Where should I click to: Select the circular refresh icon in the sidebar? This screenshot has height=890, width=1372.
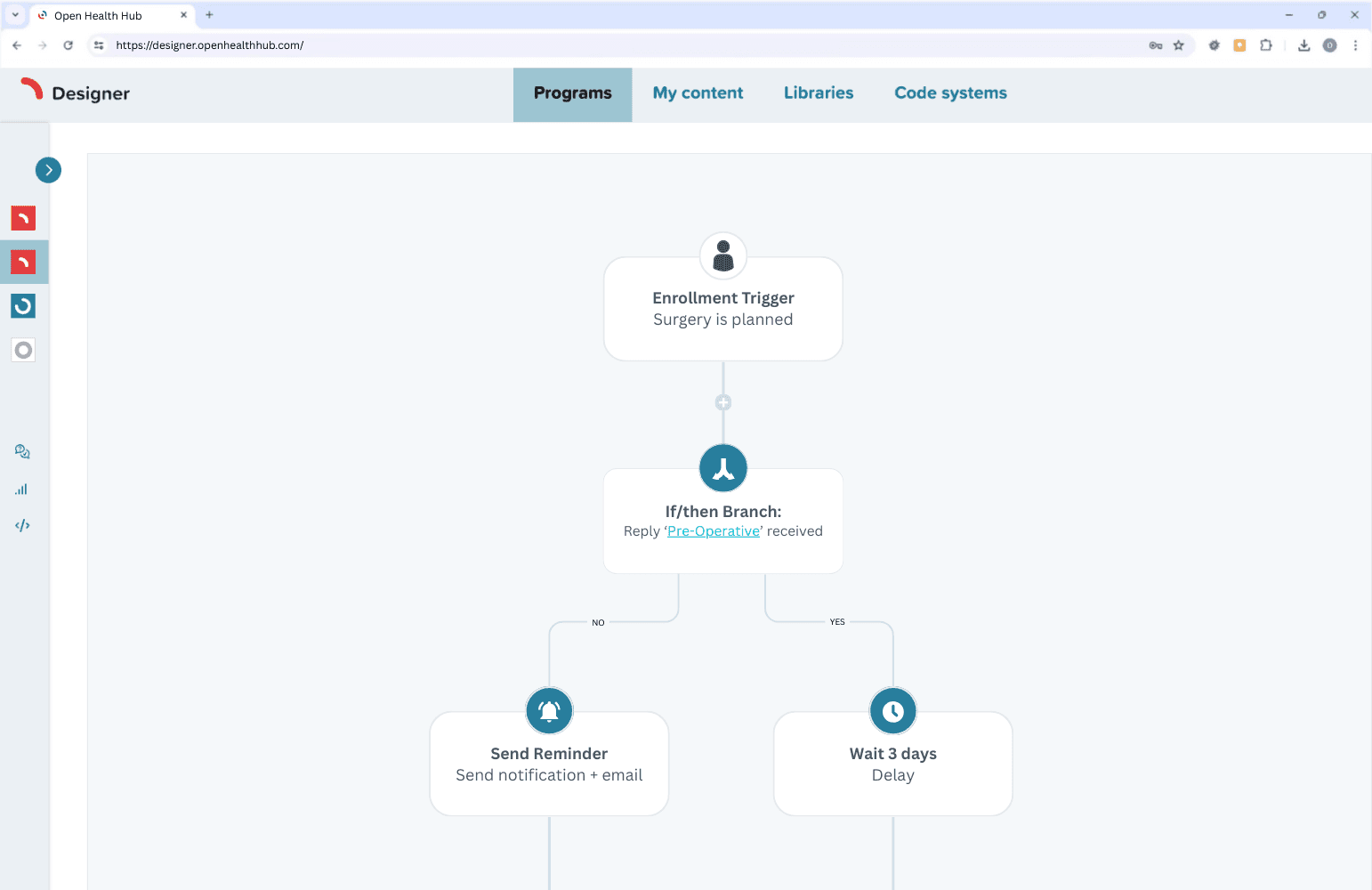click(23, 305)
